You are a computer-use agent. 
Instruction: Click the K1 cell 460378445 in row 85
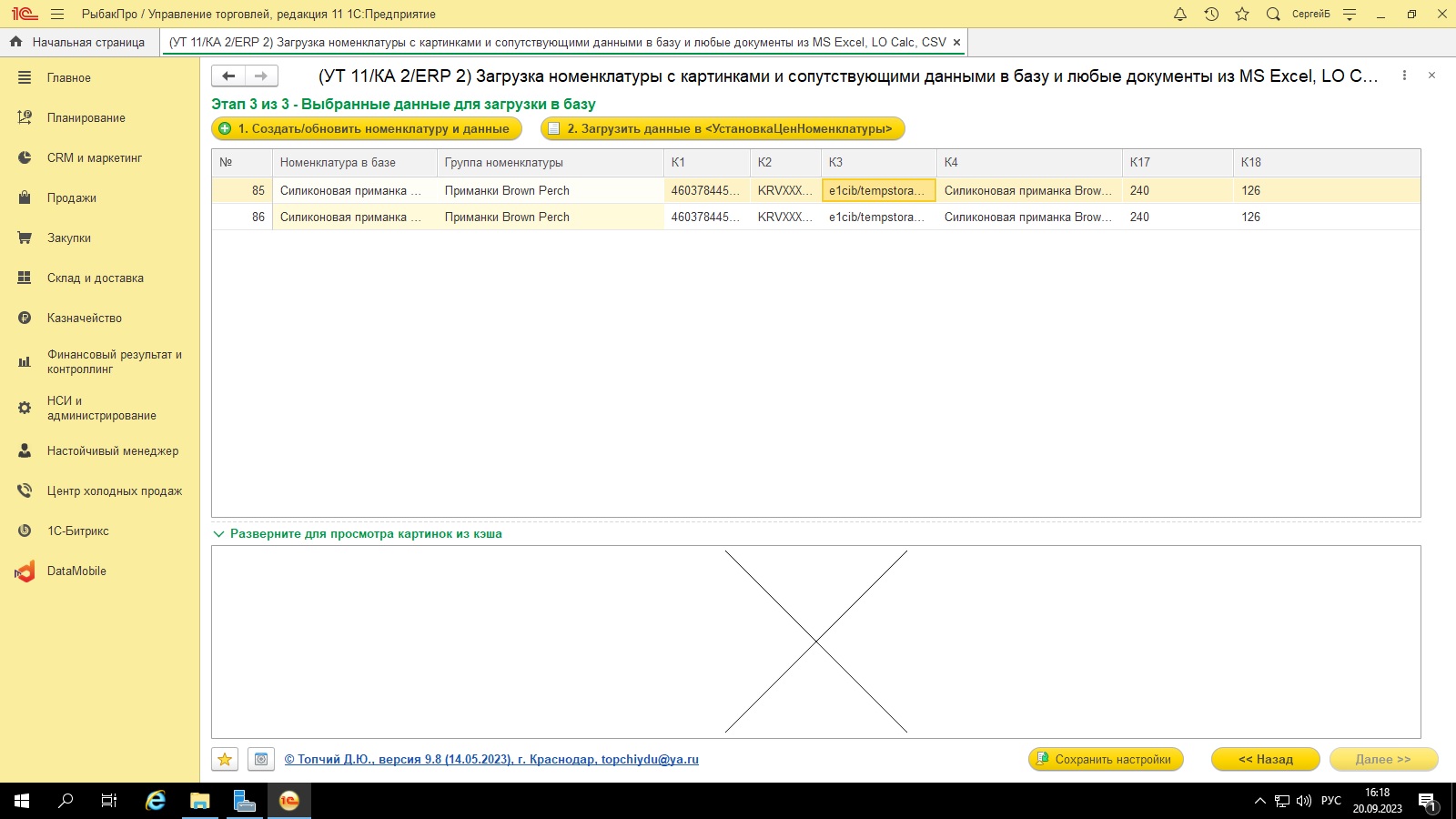click(x=707, y=190)
